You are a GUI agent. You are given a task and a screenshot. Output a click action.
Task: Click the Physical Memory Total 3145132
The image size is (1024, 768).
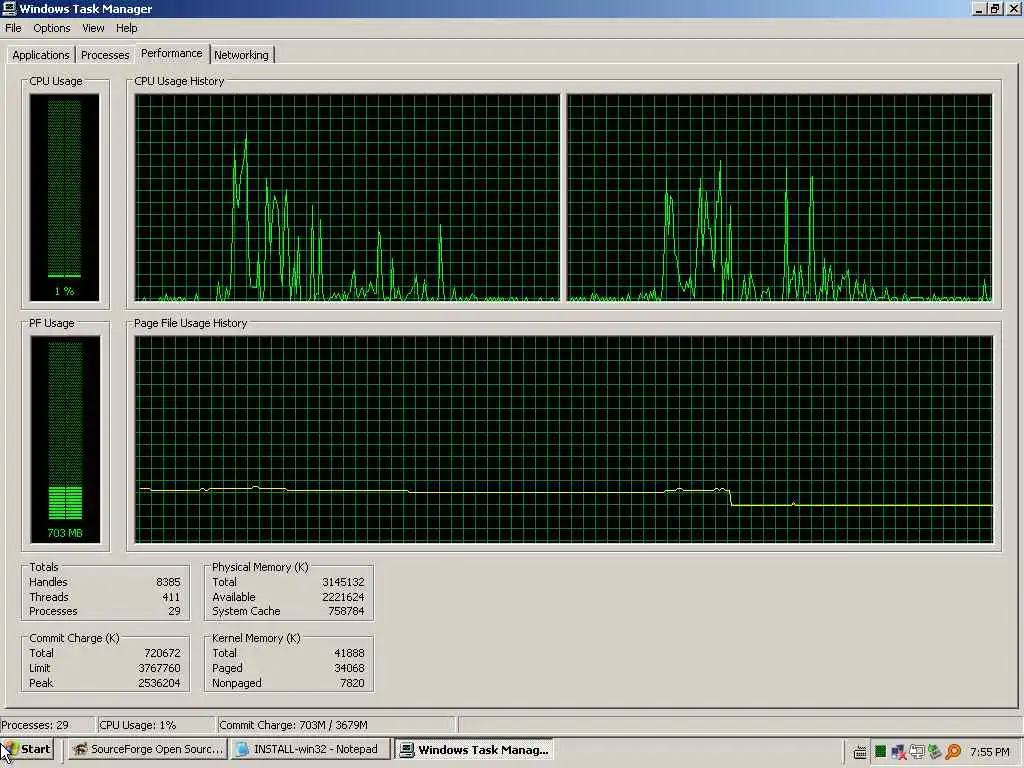[x=343, y=582]
